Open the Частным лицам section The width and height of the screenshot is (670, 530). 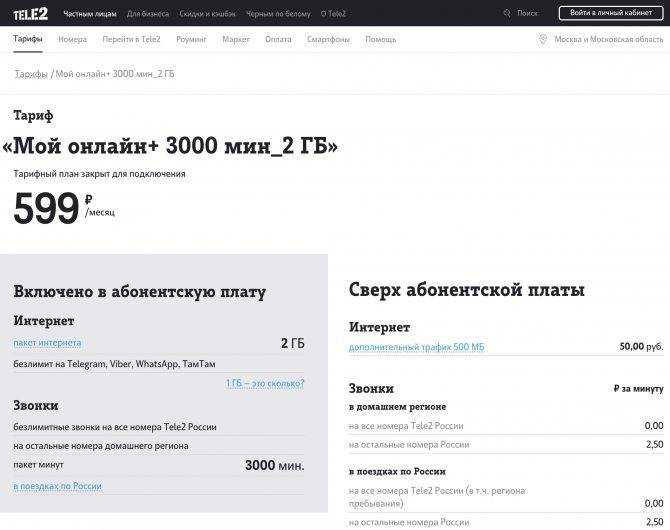[90, 14]
